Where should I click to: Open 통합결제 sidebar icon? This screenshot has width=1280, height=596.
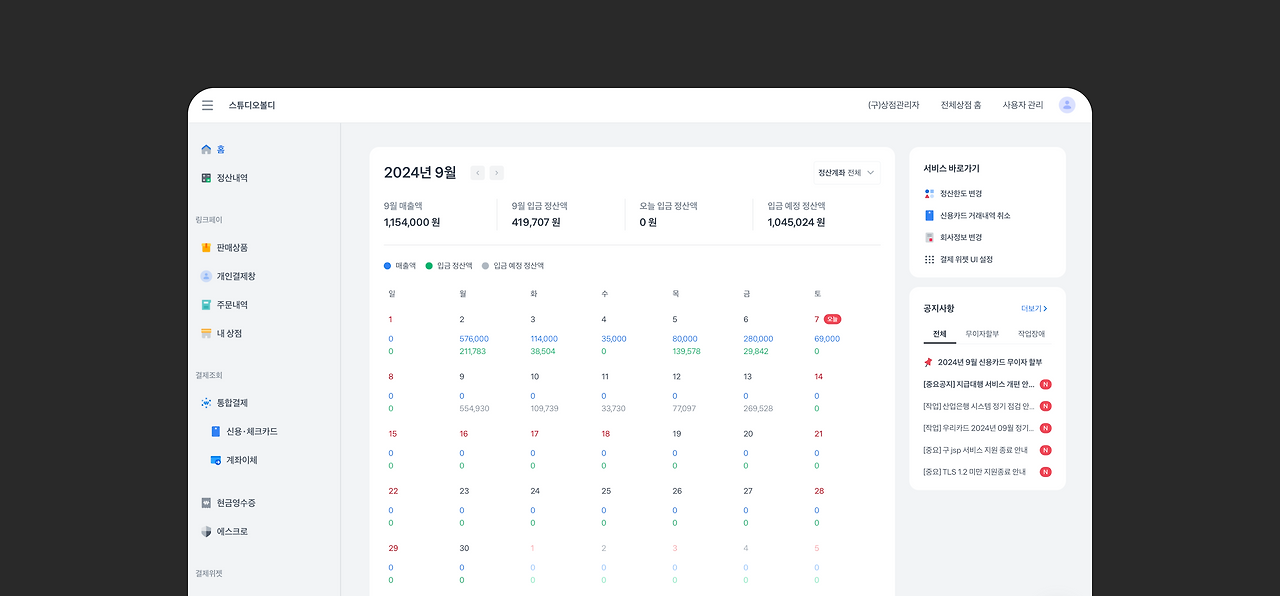(x=206, y=403)
